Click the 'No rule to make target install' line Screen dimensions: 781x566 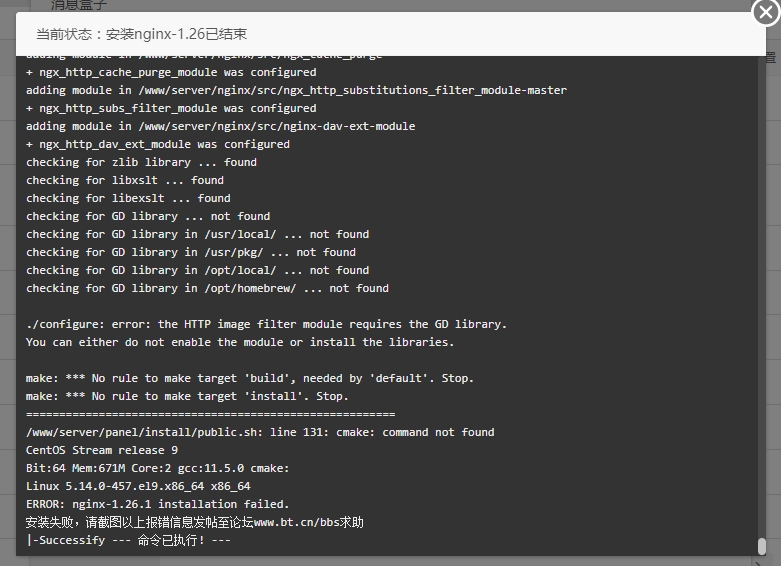pyautogui.click(x=187, y=396)
